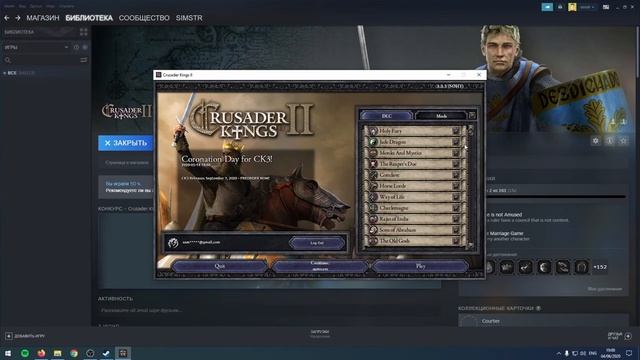640x360 pixels.
Task: Open Spotify from the taskbar
Action: pos(24,353)
